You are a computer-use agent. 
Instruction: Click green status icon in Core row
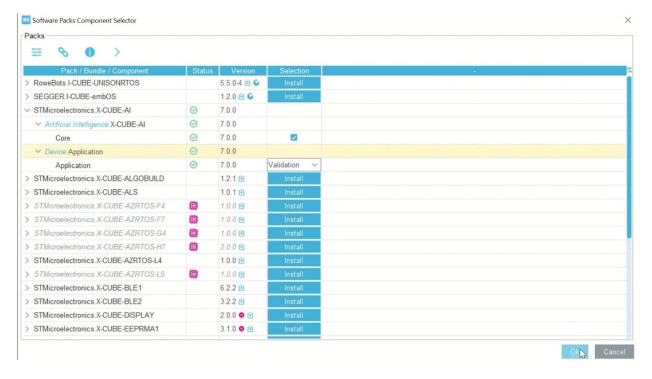pos(193,138)
